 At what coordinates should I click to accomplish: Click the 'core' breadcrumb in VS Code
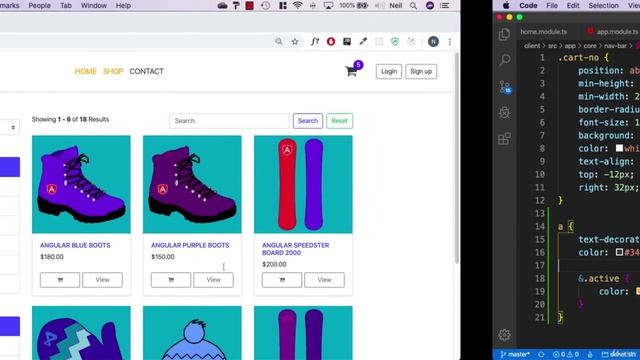[x=589, y=46]
